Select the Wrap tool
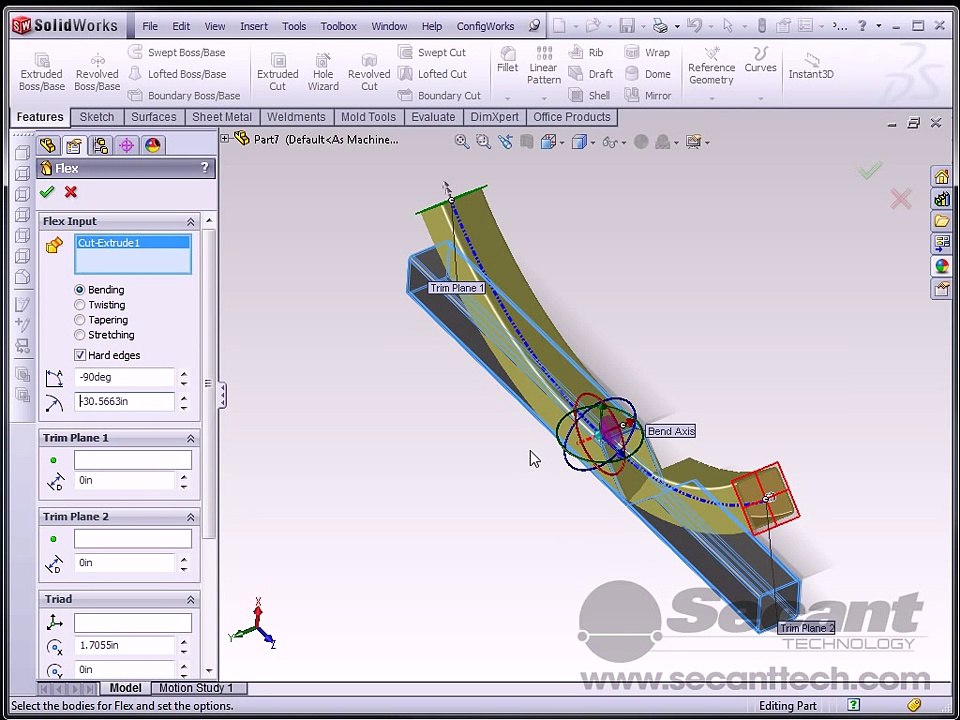This screenshot has height=720, width=960. pyautogui.click(x=647, y=53)
